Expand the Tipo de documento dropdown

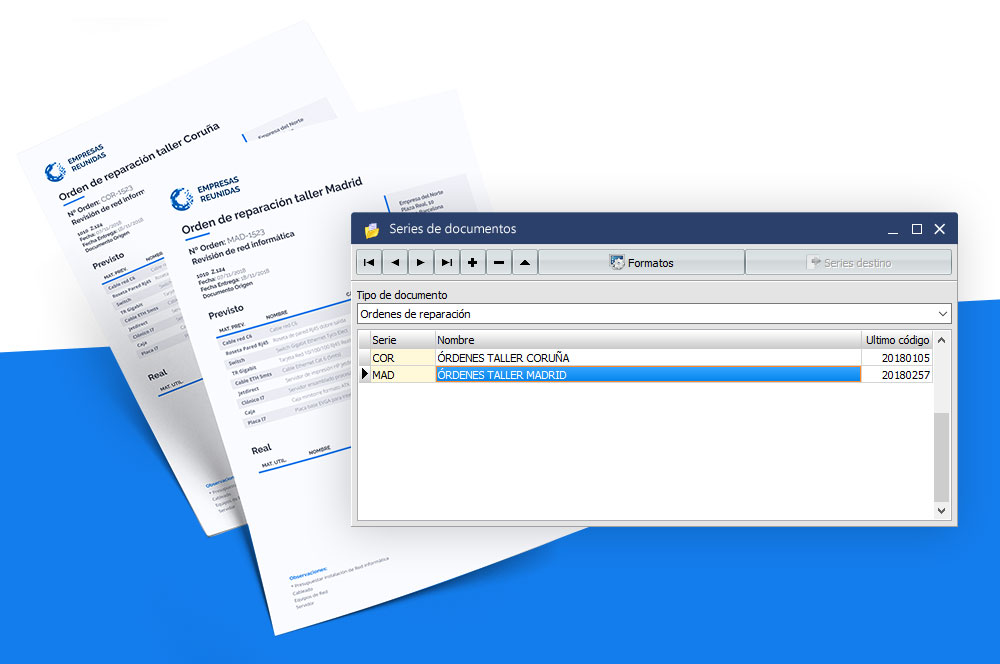[x=942, y=314]
